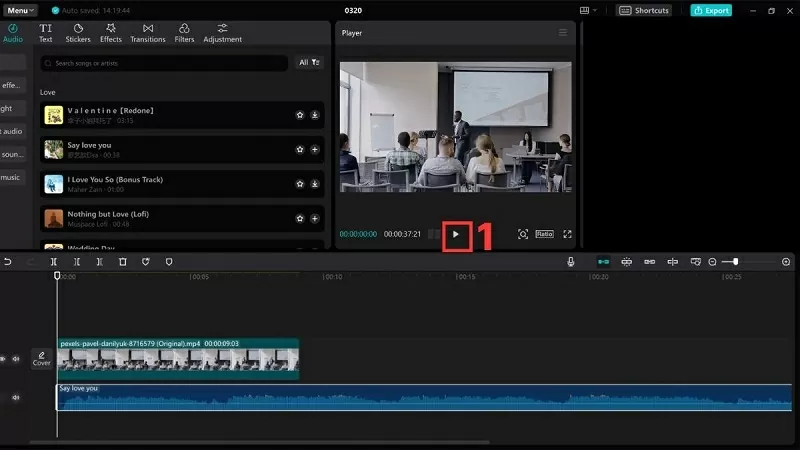Favorite the Nothing but Love (Lofi) track
The height and width of the screenshot is (450, 800).
pyautogui.click(x=299, y=218)
